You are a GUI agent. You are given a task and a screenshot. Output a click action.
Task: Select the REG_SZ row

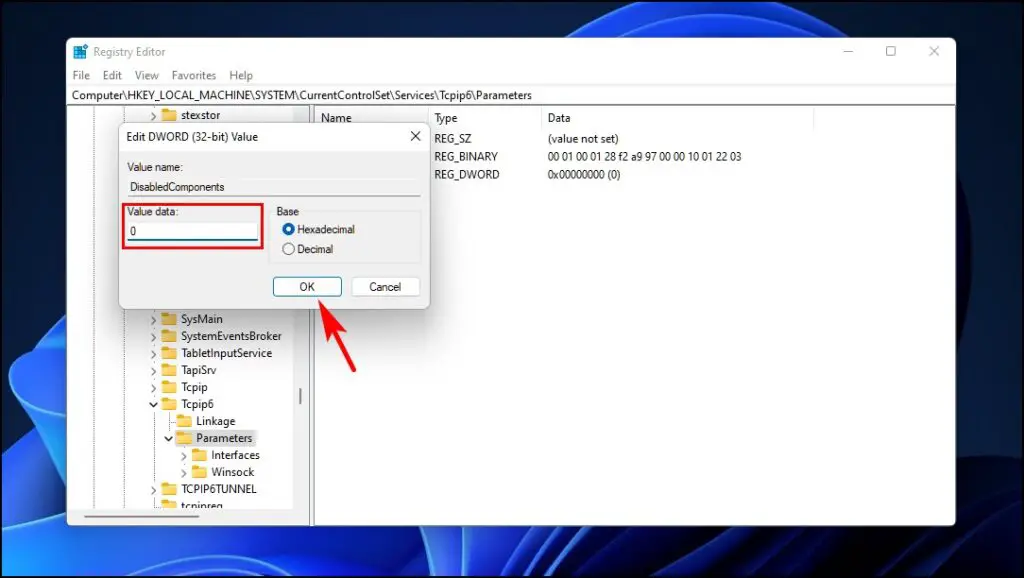[453, 138]
